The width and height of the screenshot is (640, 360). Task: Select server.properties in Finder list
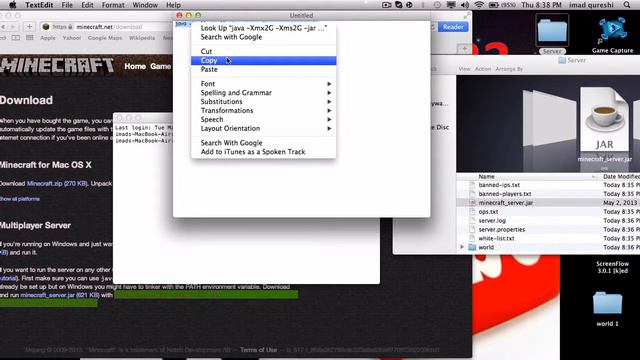tap(548, 230)
